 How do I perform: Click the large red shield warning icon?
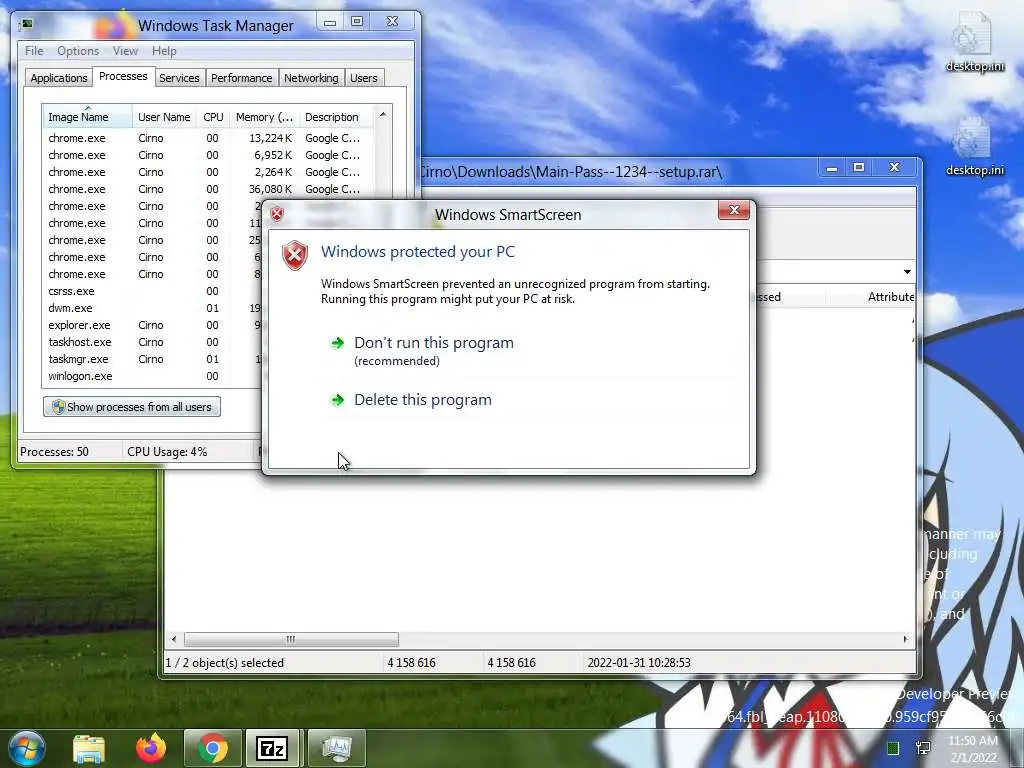click(295, 255)
